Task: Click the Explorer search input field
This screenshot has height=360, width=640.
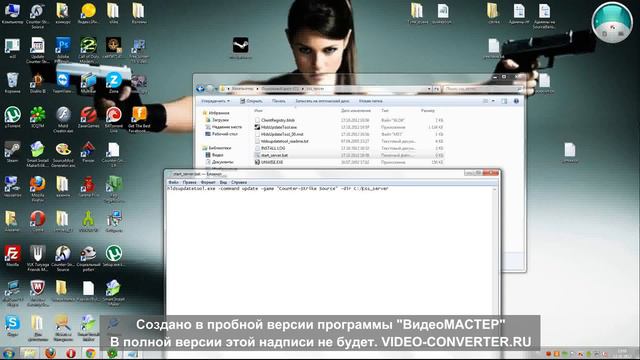Action: (x=482, y=89)
